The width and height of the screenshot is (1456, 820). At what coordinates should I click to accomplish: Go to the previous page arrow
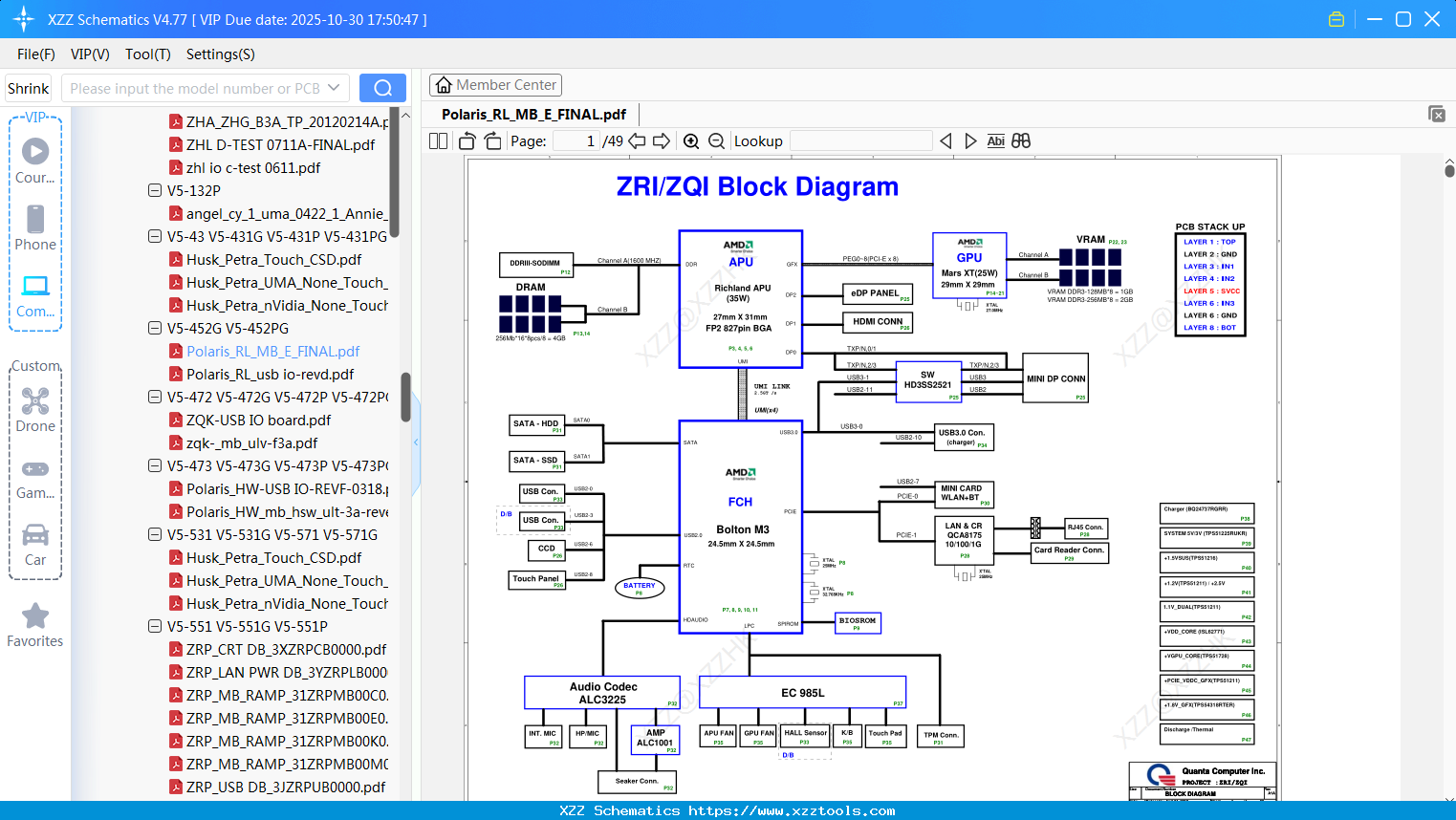coord(637,140)
